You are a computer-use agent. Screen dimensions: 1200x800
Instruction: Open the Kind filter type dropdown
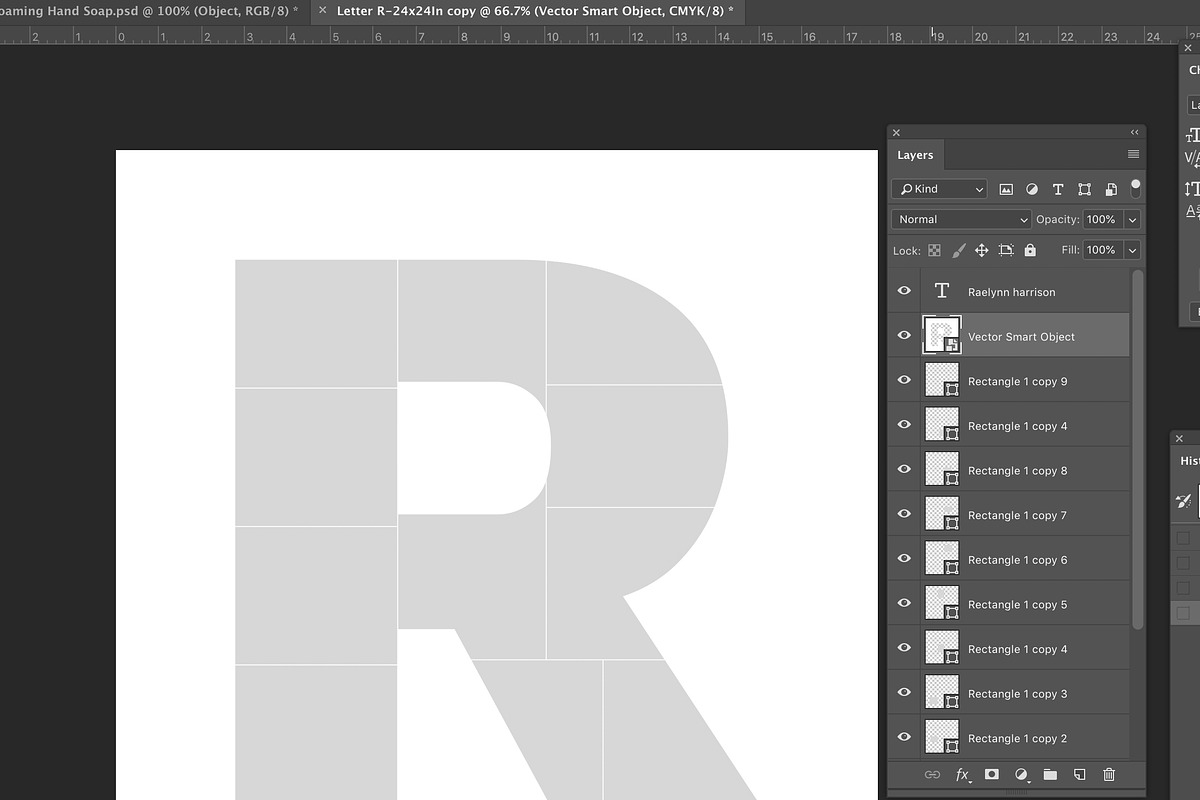click(x=939, y=189)
